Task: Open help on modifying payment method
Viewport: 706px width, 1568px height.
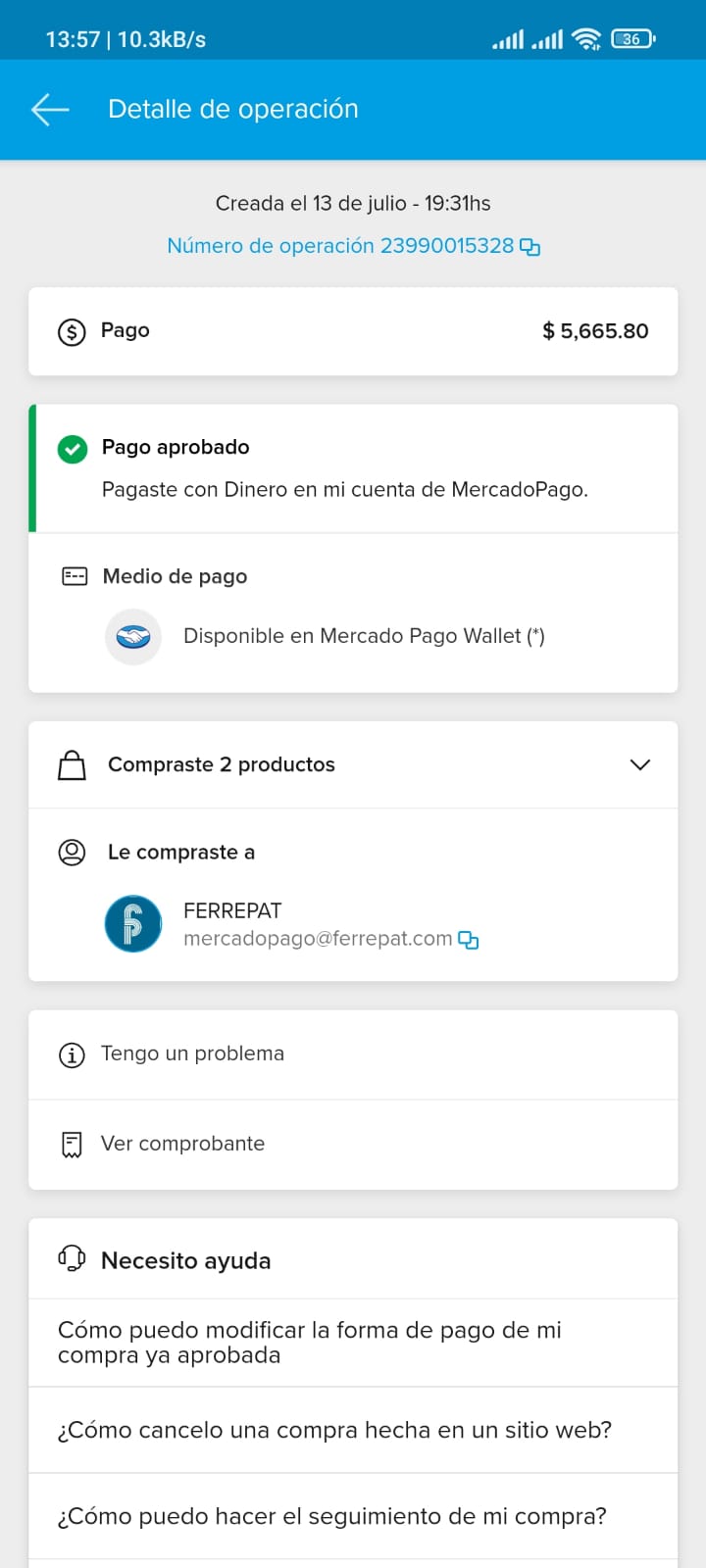Action: (x=353, y=1343)
